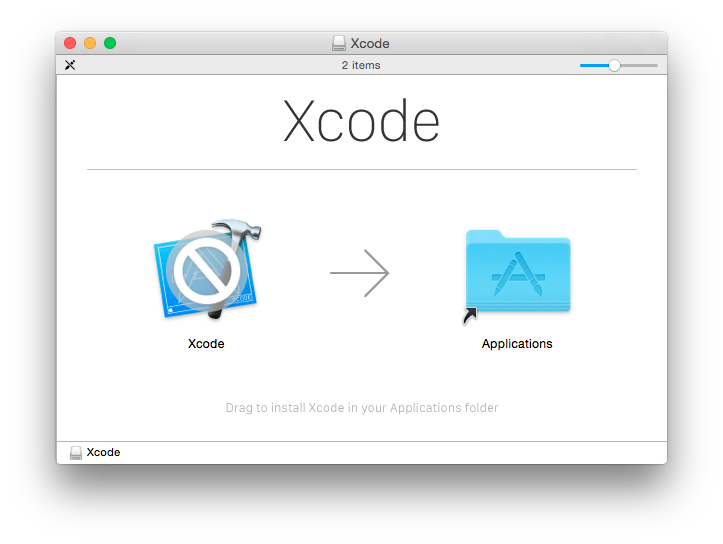Minimize the window with yellow button
This screenshot has height=544, width=723.
click(x=90, y=43)
